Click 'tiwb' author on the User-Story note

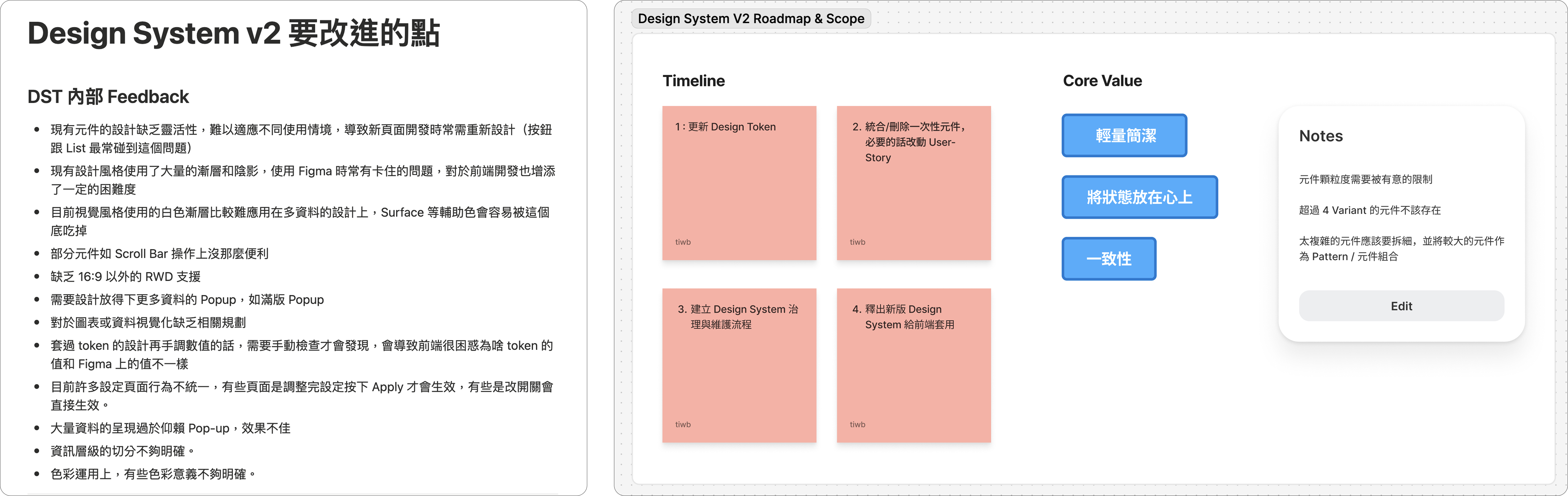pyautogui.click(x=858, y=242)
